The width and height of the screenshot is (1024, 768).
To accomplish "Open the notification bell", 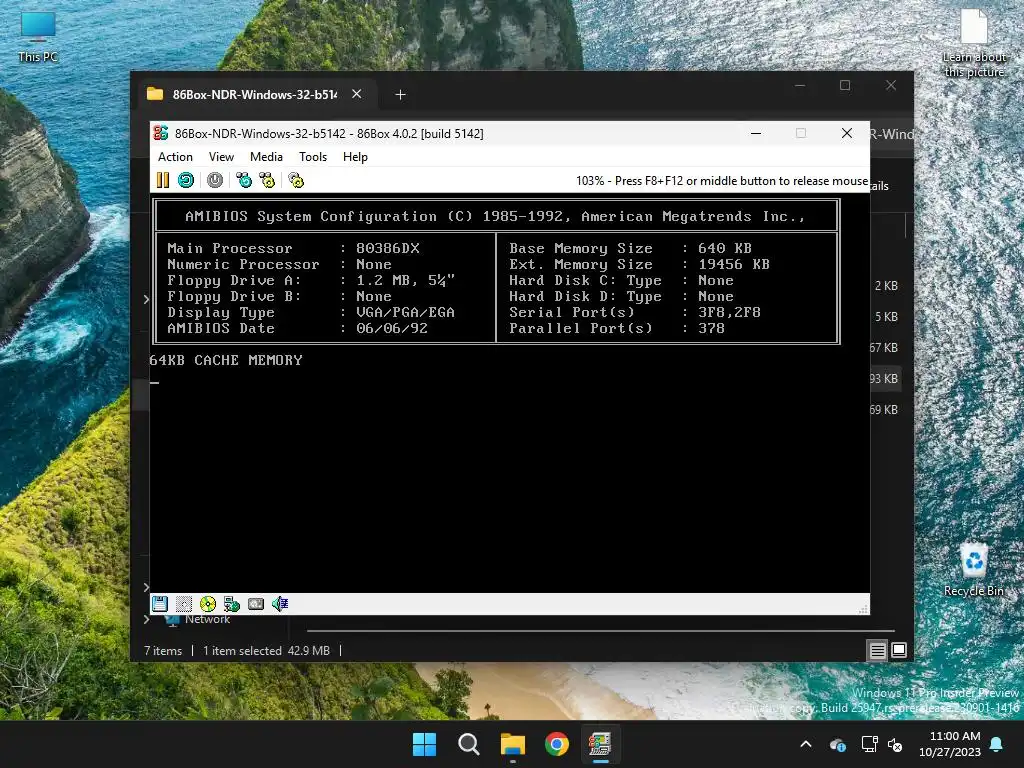I will point(997,744).
